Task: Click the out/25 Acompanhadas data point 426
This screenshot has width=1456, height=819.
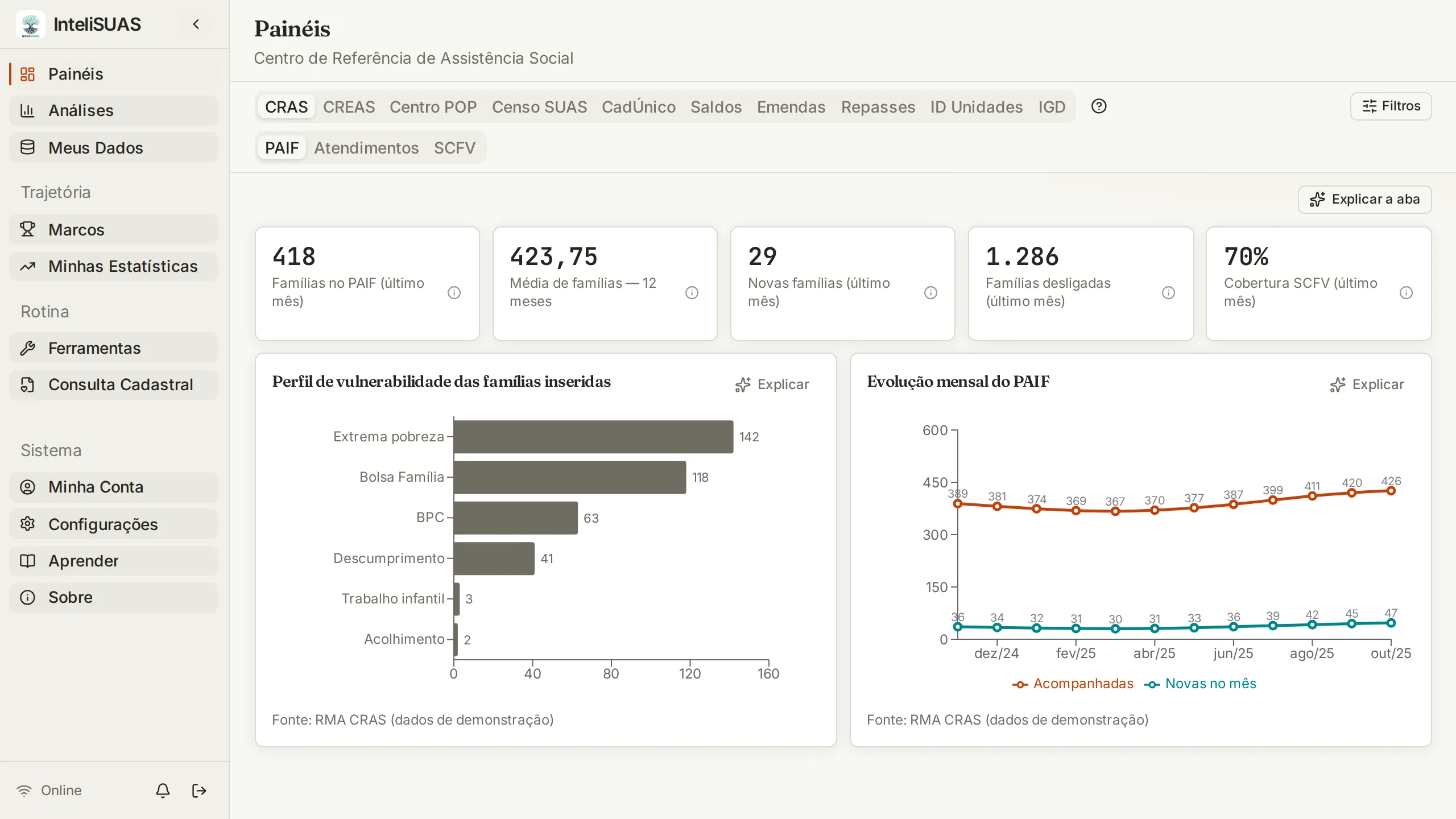Action: click(x=1391, y=491)
